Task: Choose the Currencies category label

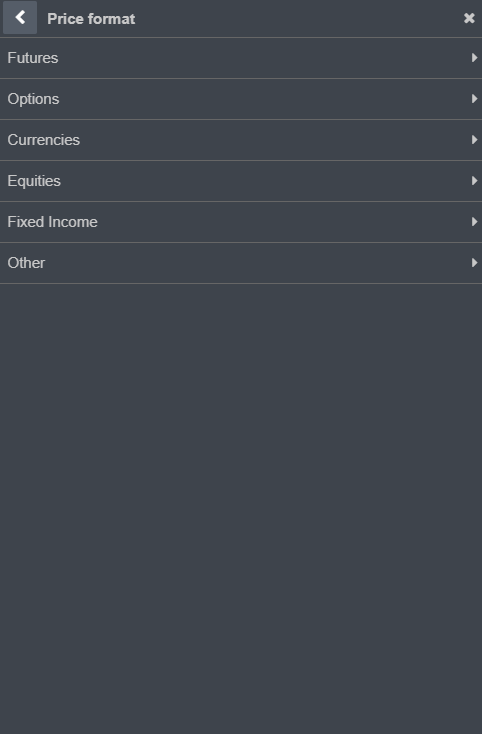Action: [x=44, y=140]
